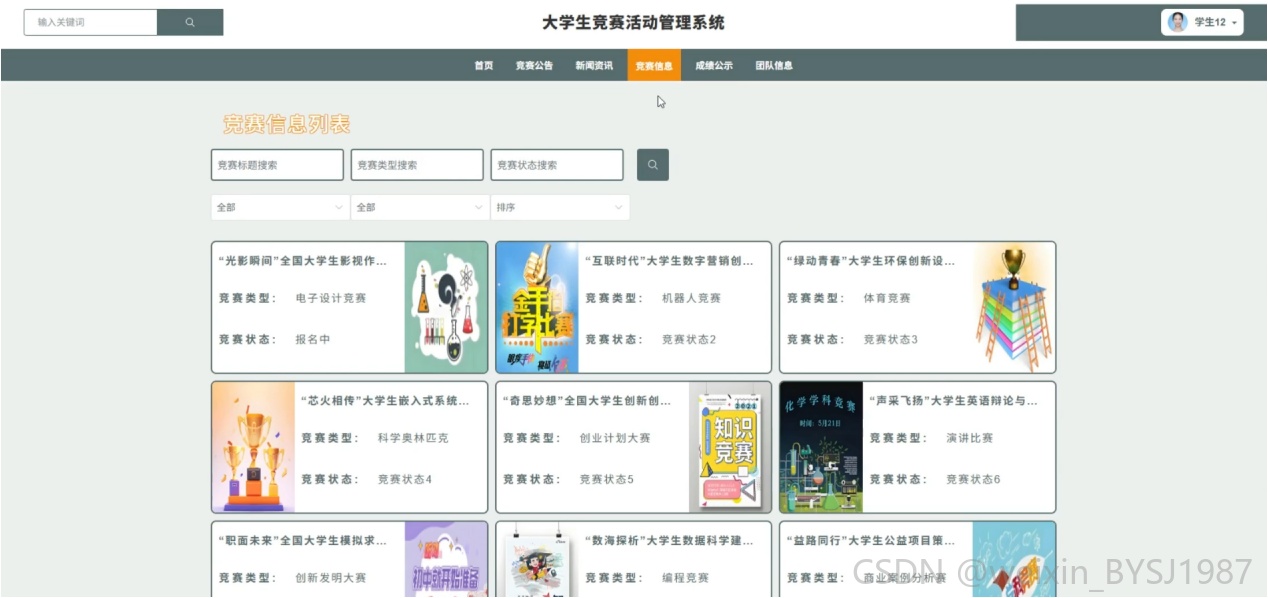
Task: Open the golden trophies image of “芯火相传” card
Action: click(x=254, y=447)
